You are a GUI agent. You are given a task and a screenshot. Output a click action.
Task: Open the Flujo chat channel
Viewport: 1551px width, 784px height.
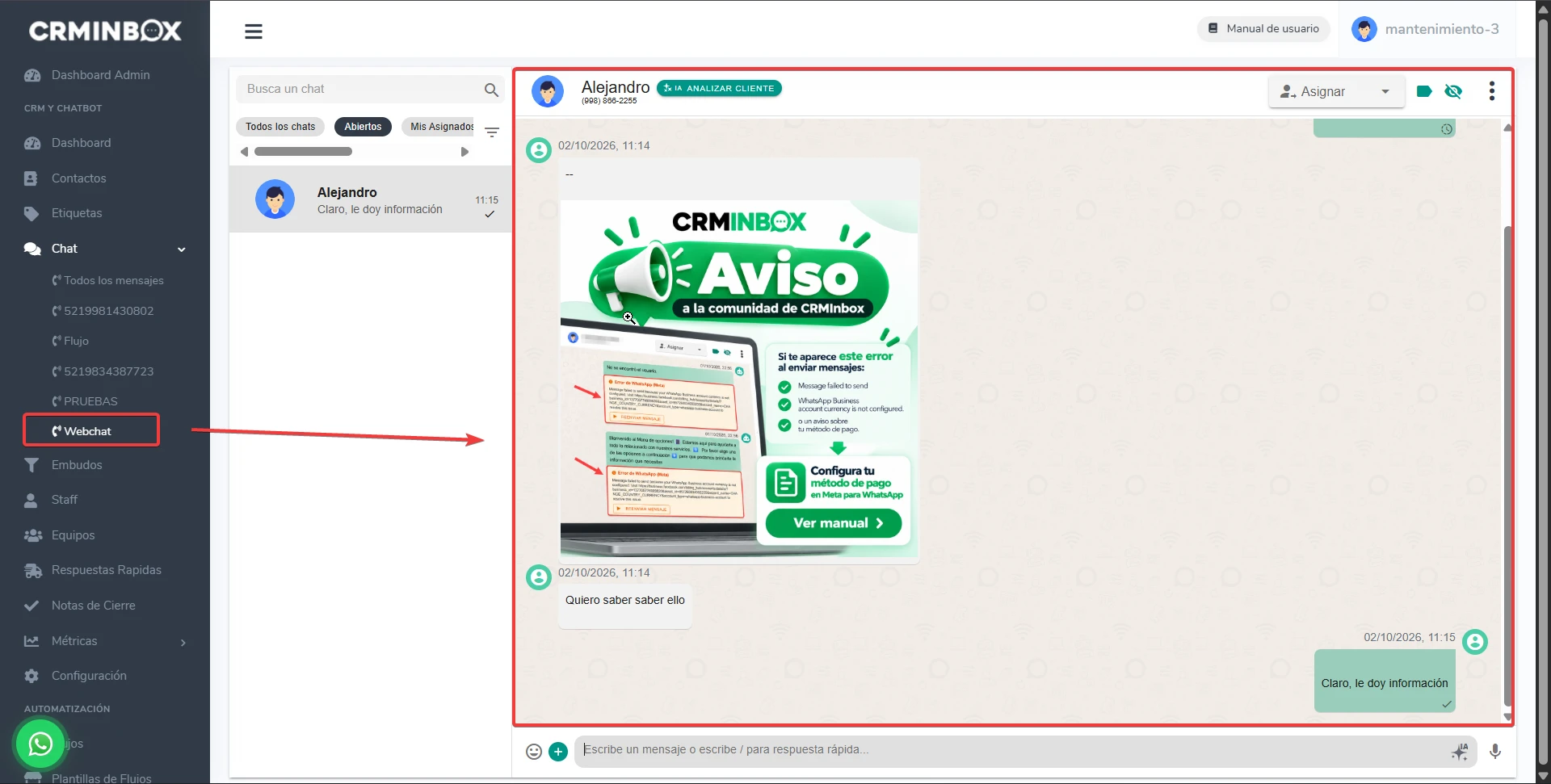coord(70,341)
